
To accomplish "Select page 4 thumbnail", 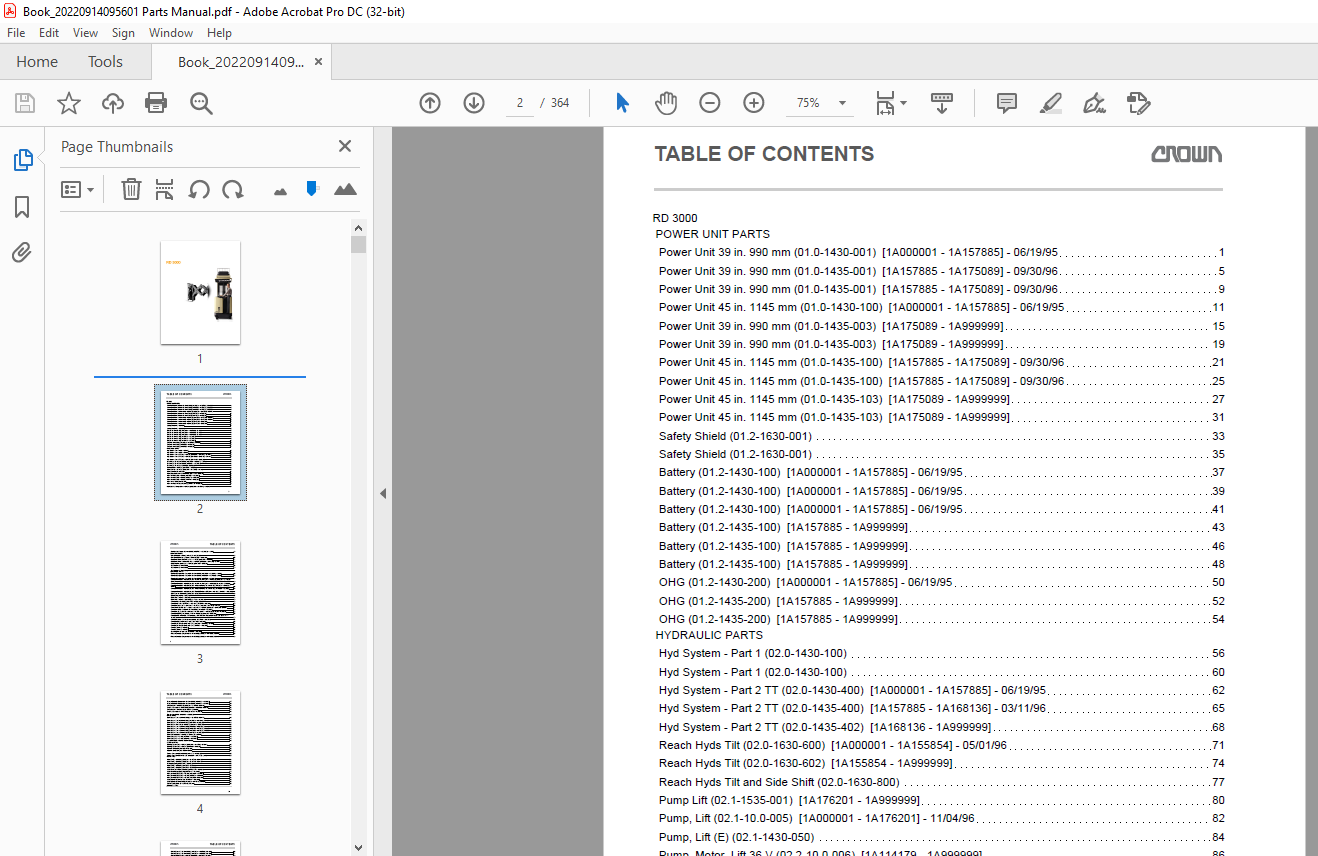I will pos(200,743).
